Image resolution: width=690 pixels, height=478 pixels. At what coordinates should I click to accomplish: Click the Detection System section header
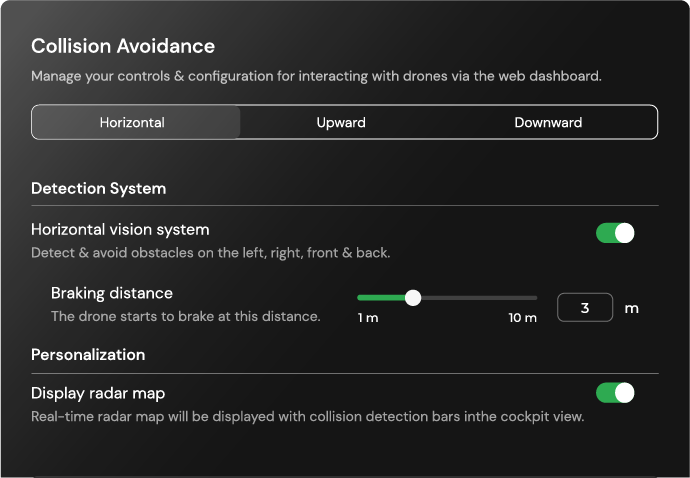(x=98, y=188)
